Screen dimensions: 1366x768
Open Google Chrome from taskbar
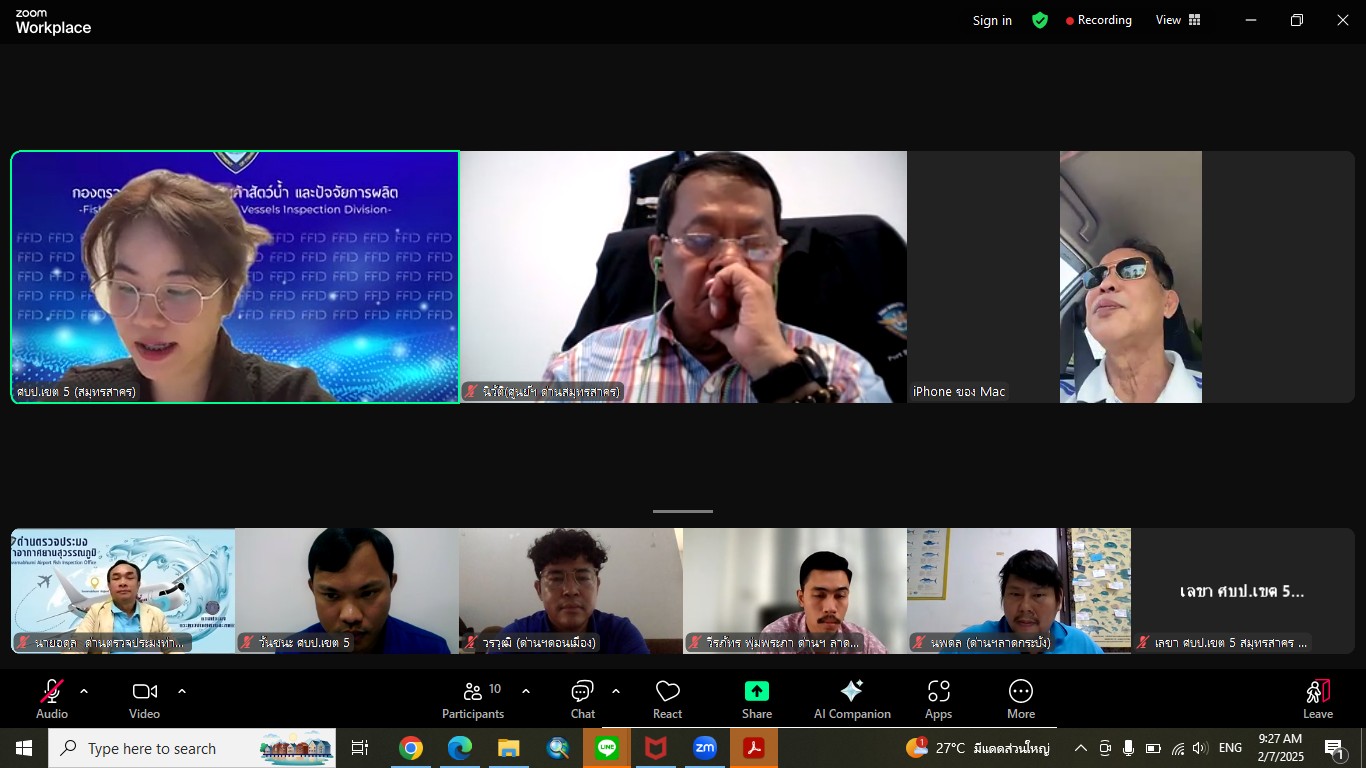pos(411,748)
